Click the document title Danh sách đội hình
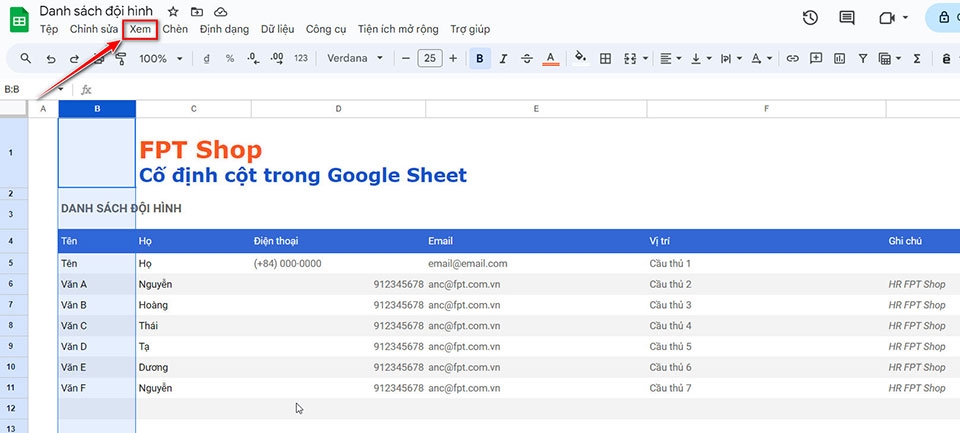The height and width of the screenshot is (433, 960). [96, 11]
